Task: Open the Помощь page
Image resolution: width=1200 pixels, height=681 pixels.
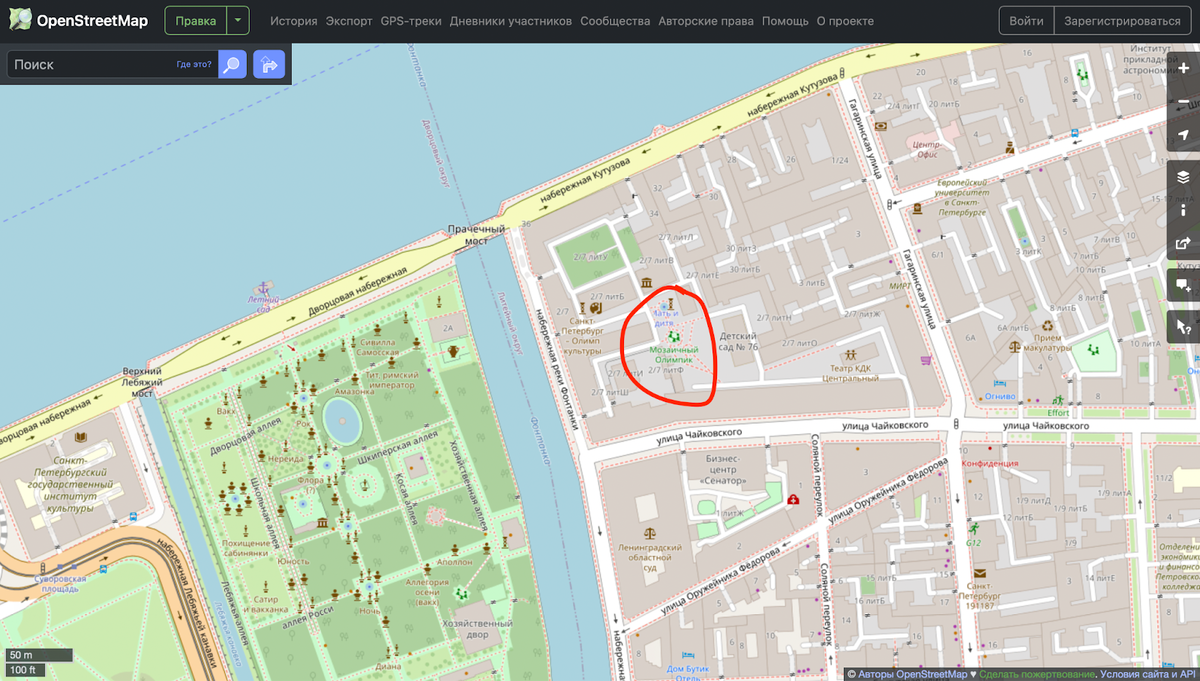Action: point(785,21)
